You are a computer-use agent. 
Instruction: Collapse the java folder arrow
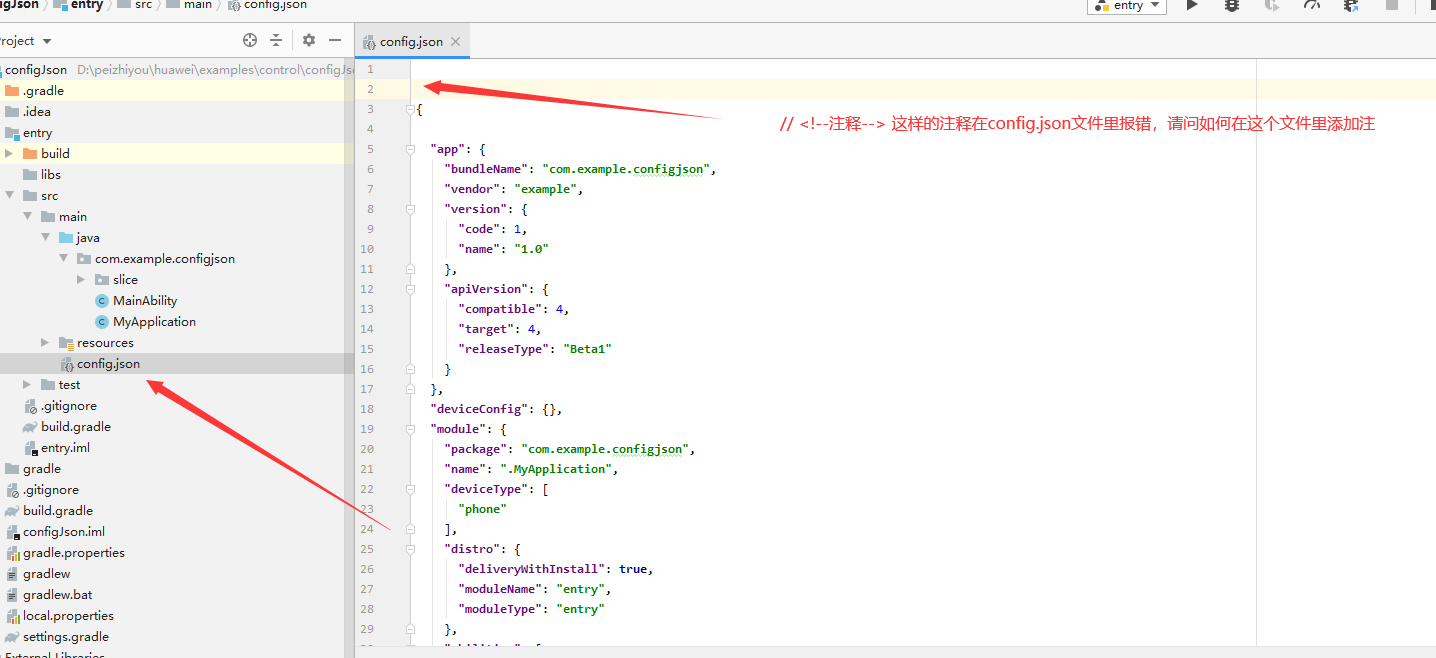click(x=46, y=238)
